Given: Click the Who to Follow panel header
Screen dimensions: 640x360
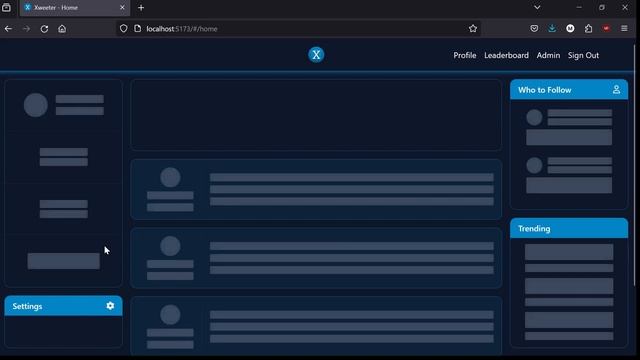Looking at the screenshot, I should point(569,90).
